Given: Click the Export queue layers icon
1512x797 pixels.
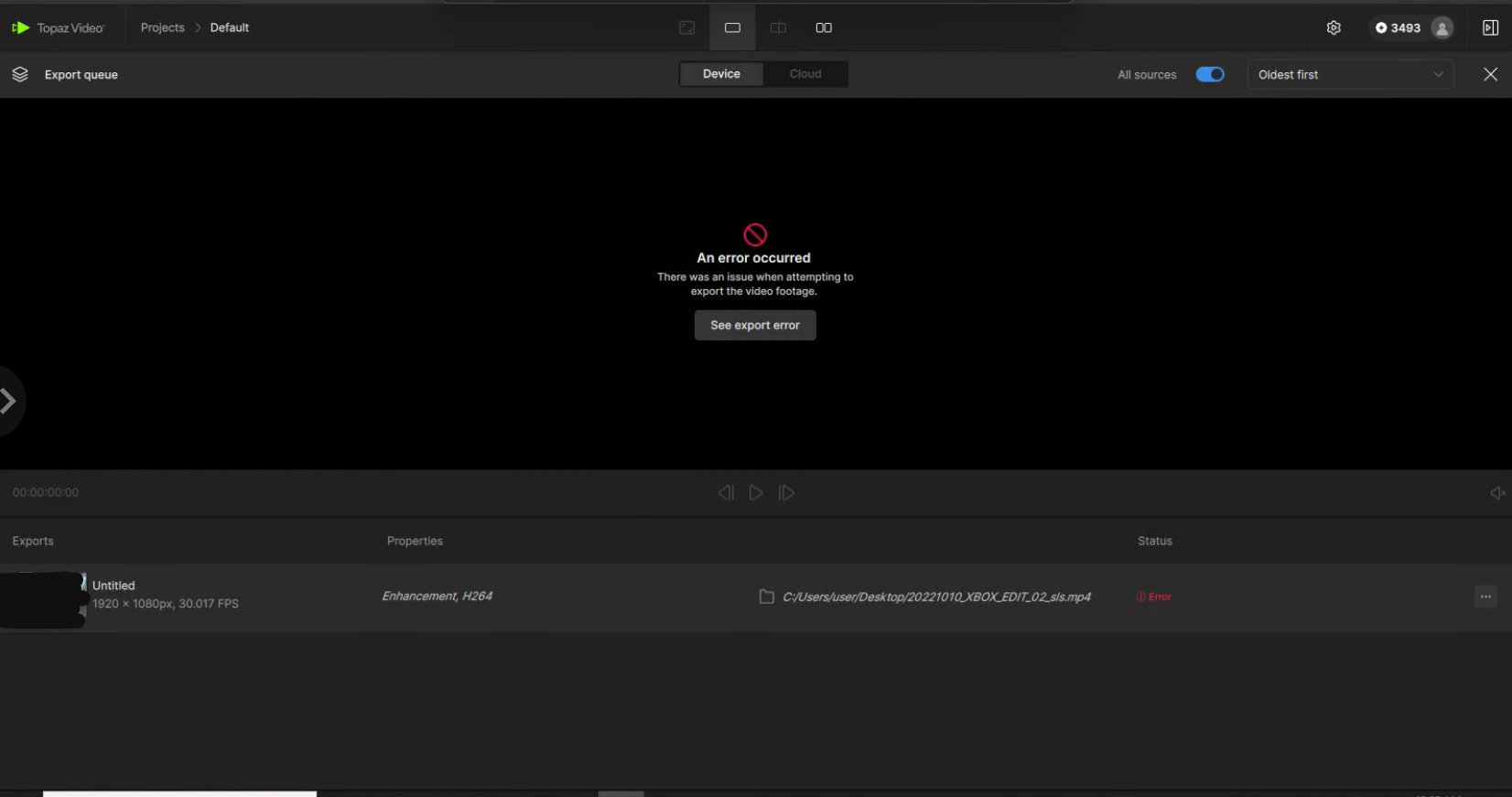Looking at the screenshot, I should click(x=20, y=74).
